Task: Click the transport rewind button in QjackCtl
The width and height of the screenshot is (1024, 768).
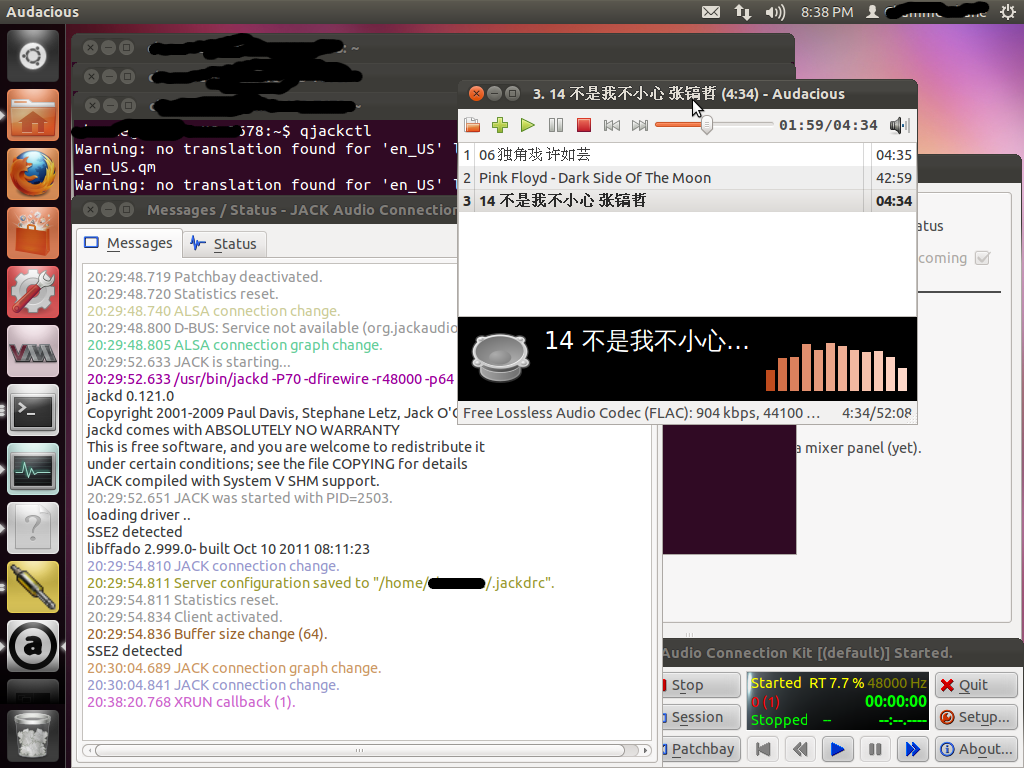Action: point(800,749)
